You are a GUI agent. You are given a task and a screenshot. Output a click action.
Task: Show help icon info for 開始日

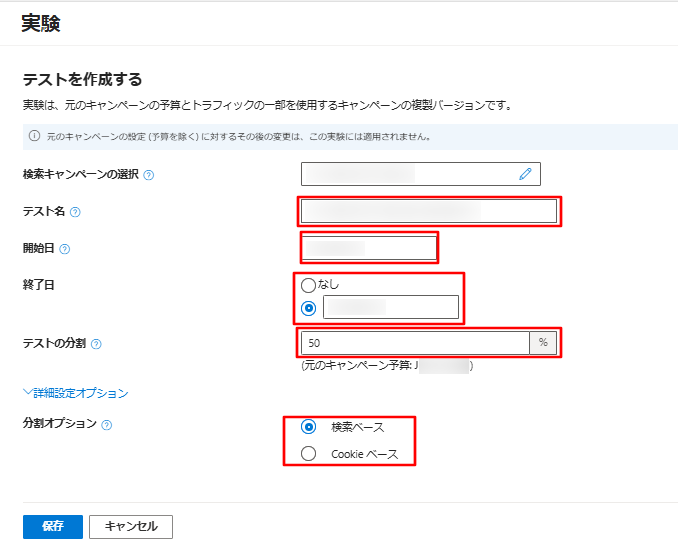(65, 249)
